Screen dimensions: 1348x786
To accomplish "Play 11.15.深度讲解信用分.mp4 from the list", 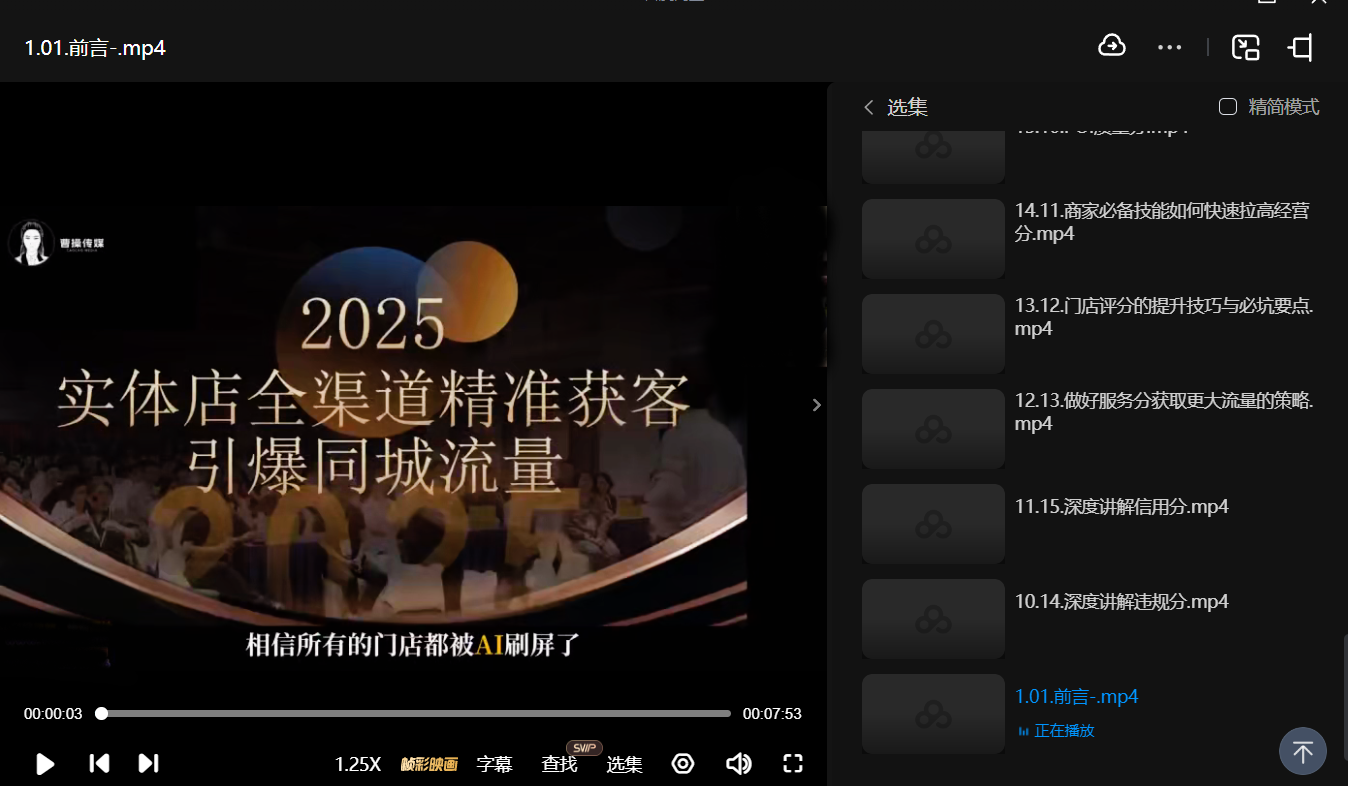I will click(1121, 507).
